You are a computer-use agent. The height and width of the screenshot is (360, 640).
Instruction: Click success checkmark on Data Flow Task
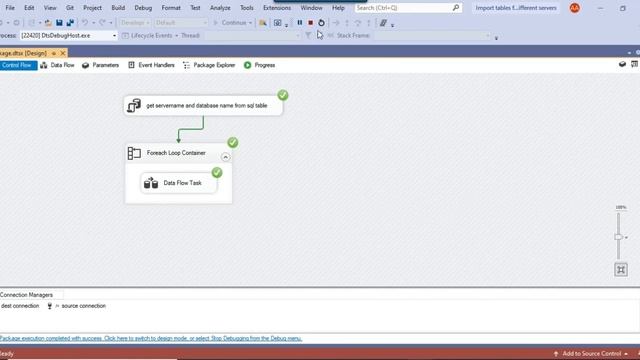pyautogui.click(x=217, y=173)
